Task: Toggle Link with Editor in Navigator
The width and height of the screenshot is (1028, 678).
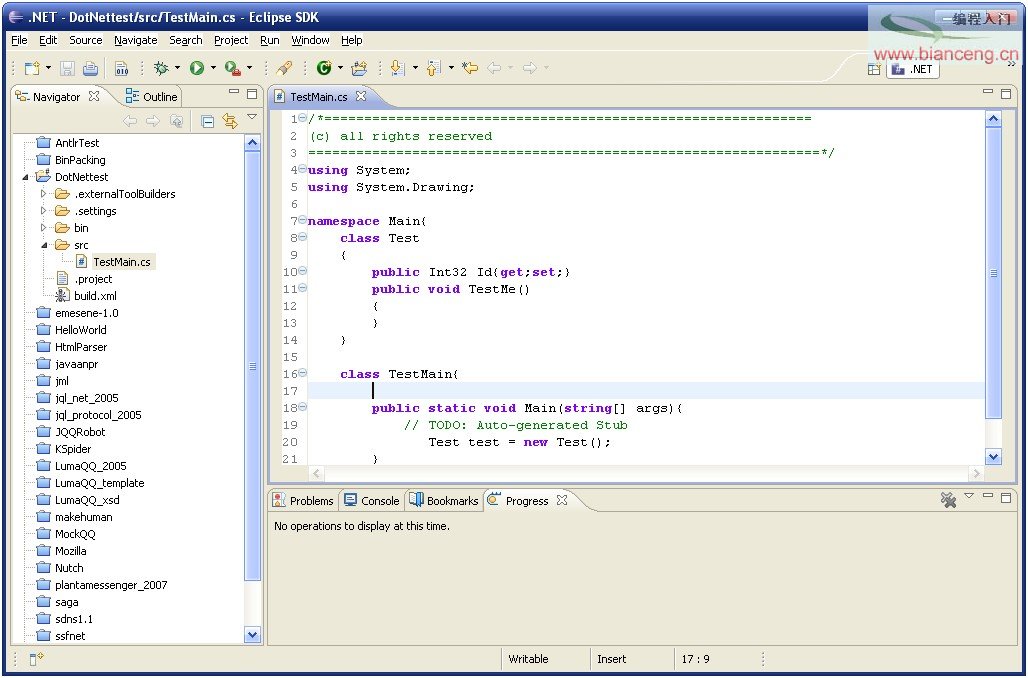Action: (x=229, y=121)
